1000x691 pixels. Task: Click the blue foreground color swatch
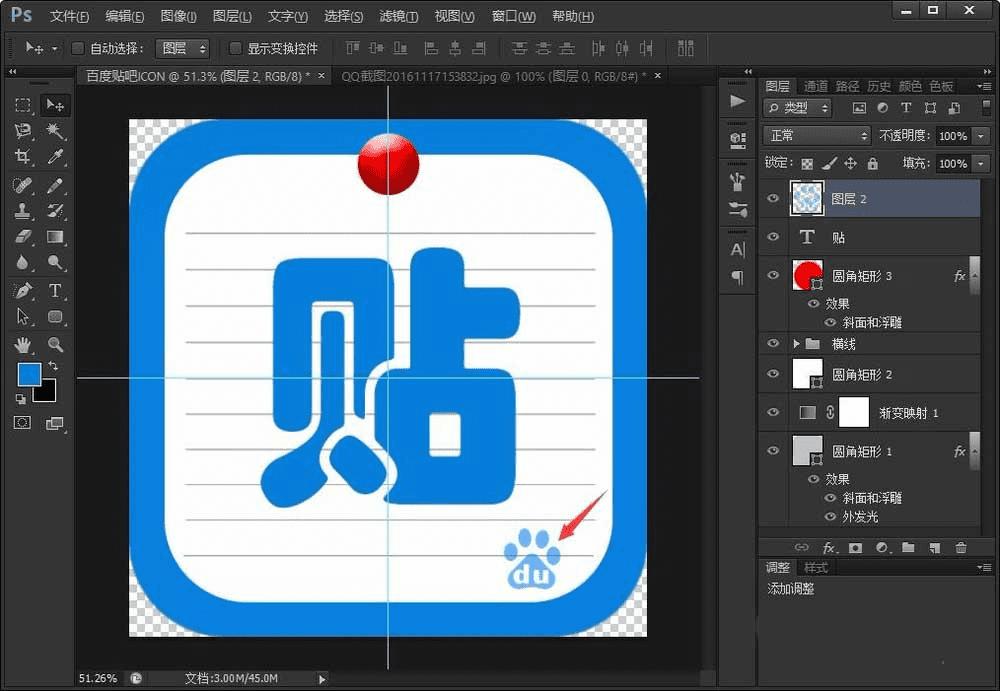30,375
